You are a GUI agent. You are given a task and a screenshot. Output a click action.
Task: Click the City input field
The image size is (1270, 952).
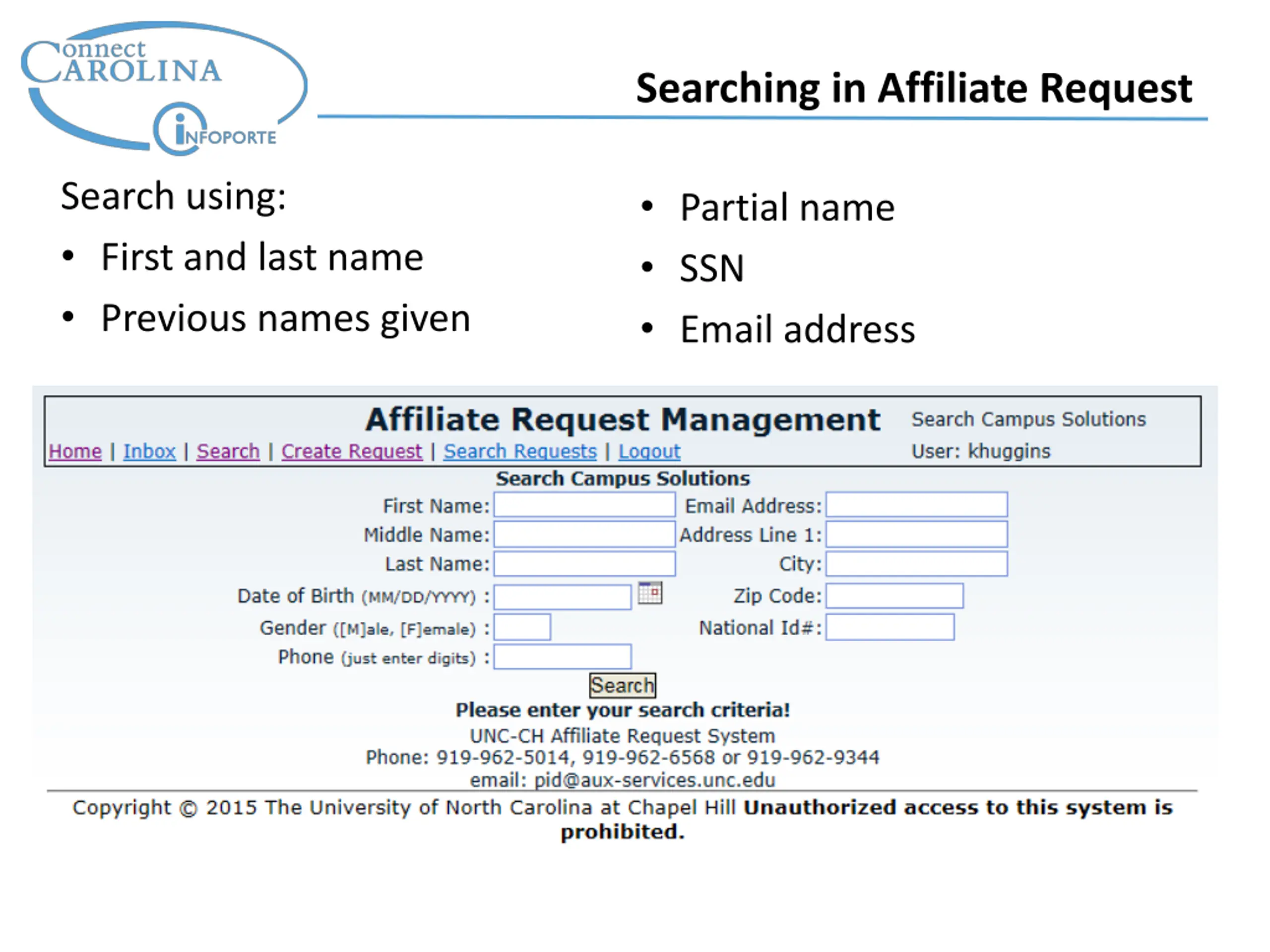click(x=917, y=563)
